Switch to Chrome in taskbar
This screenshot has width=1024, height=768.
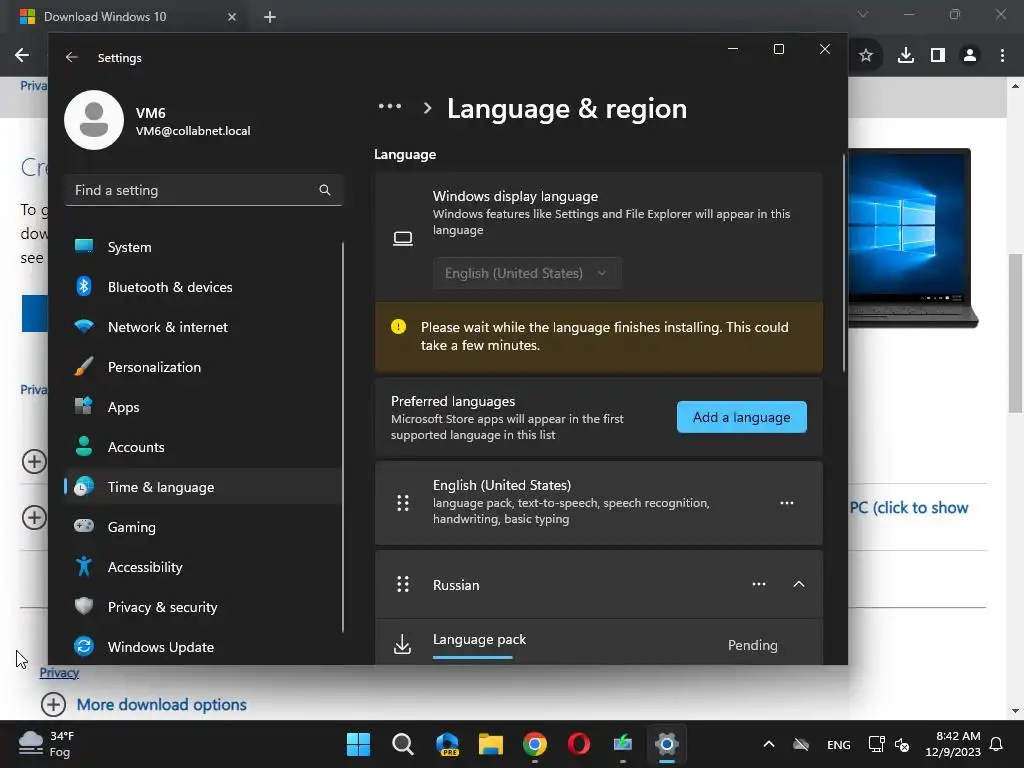[535, 744]
